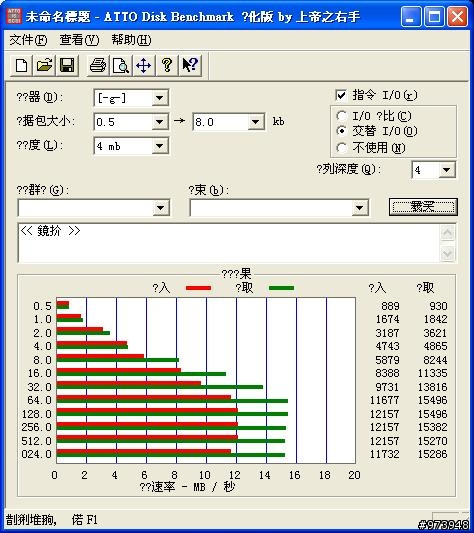
Task: Click write value 1674
Action: [x=387, y=319]
